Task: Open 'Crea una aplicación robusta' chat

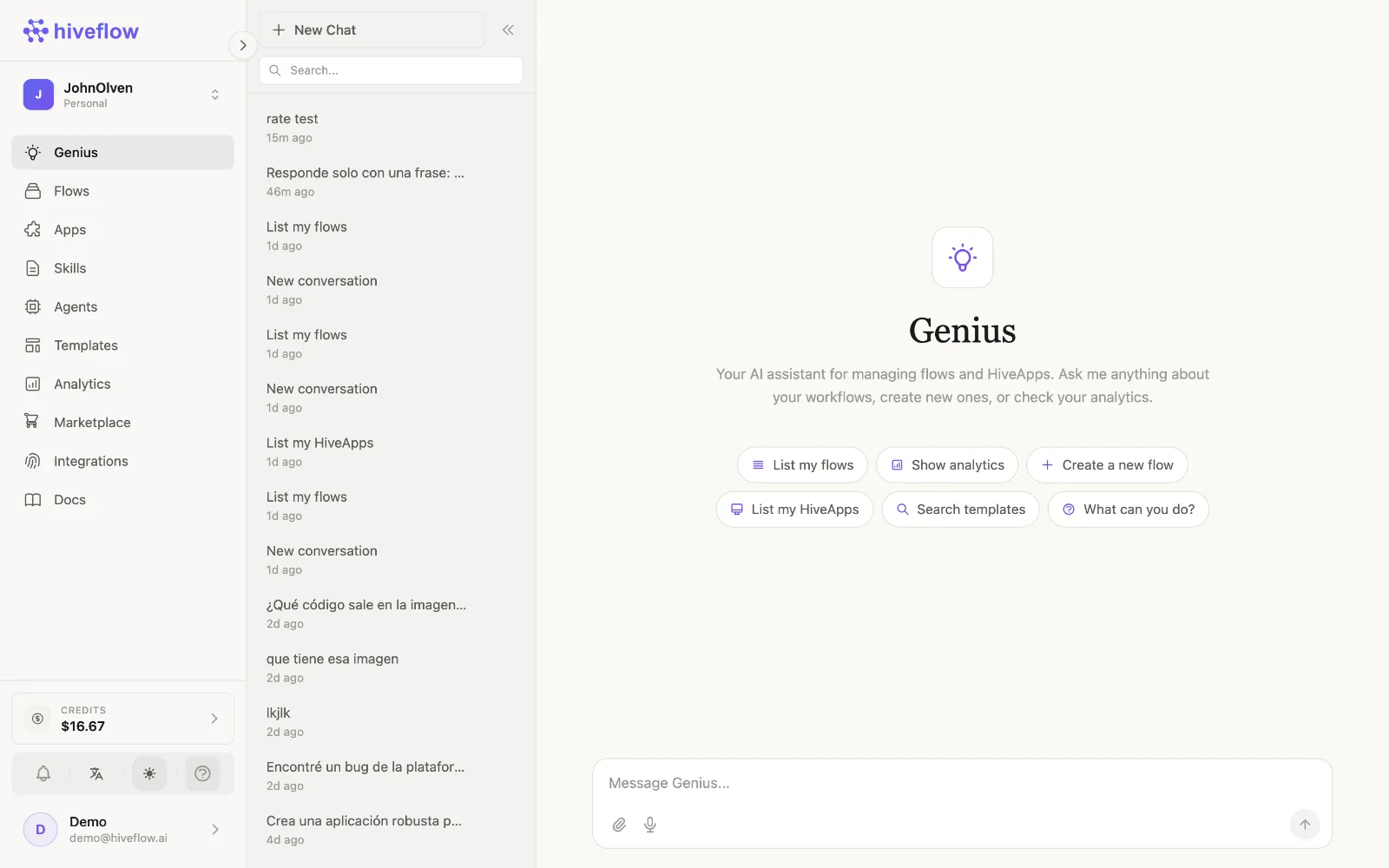Action: 391,830
